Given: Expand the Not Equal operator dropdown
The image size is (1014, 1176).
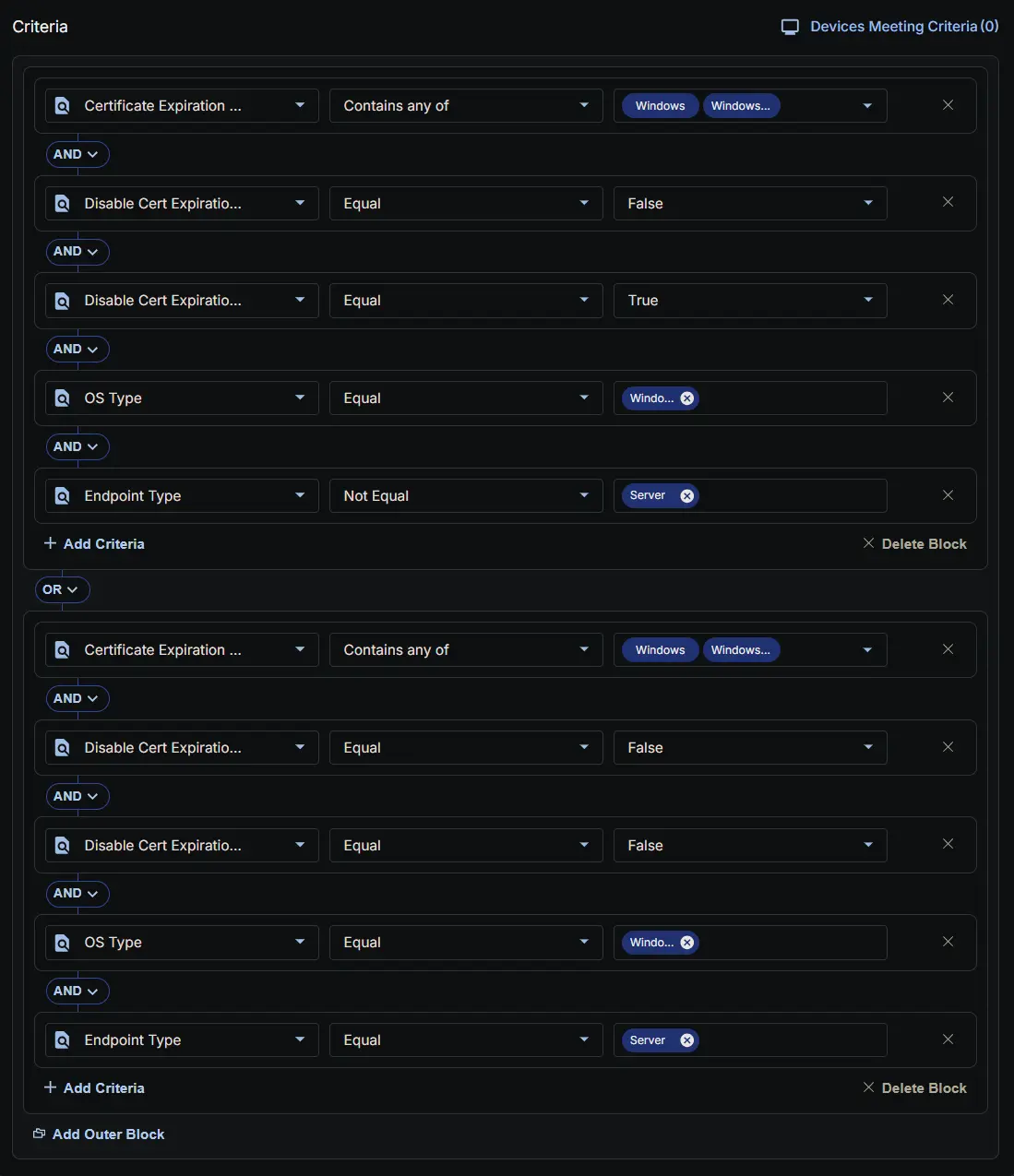Looking at the screenshot, I should coord(583,496).
